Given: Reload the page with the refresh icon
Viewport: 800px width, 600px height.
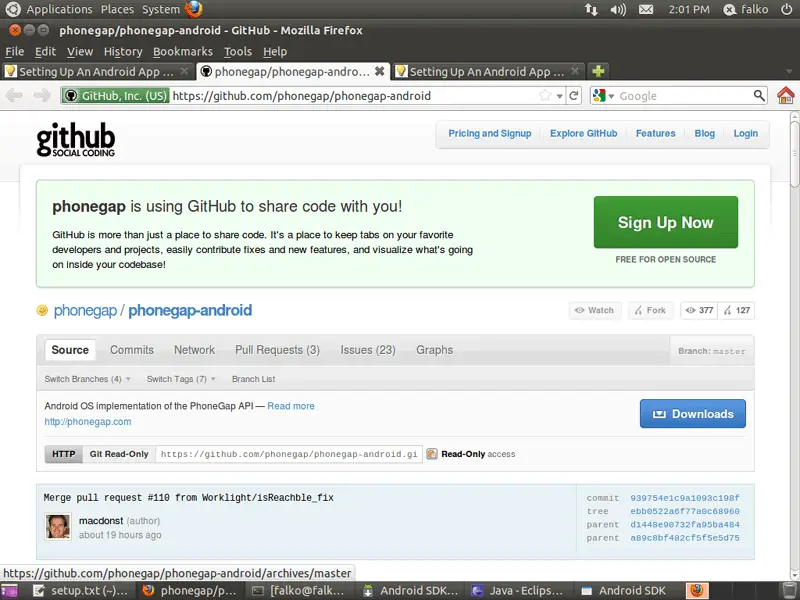Looking at the screenshot, I should [x=574, y=95].
